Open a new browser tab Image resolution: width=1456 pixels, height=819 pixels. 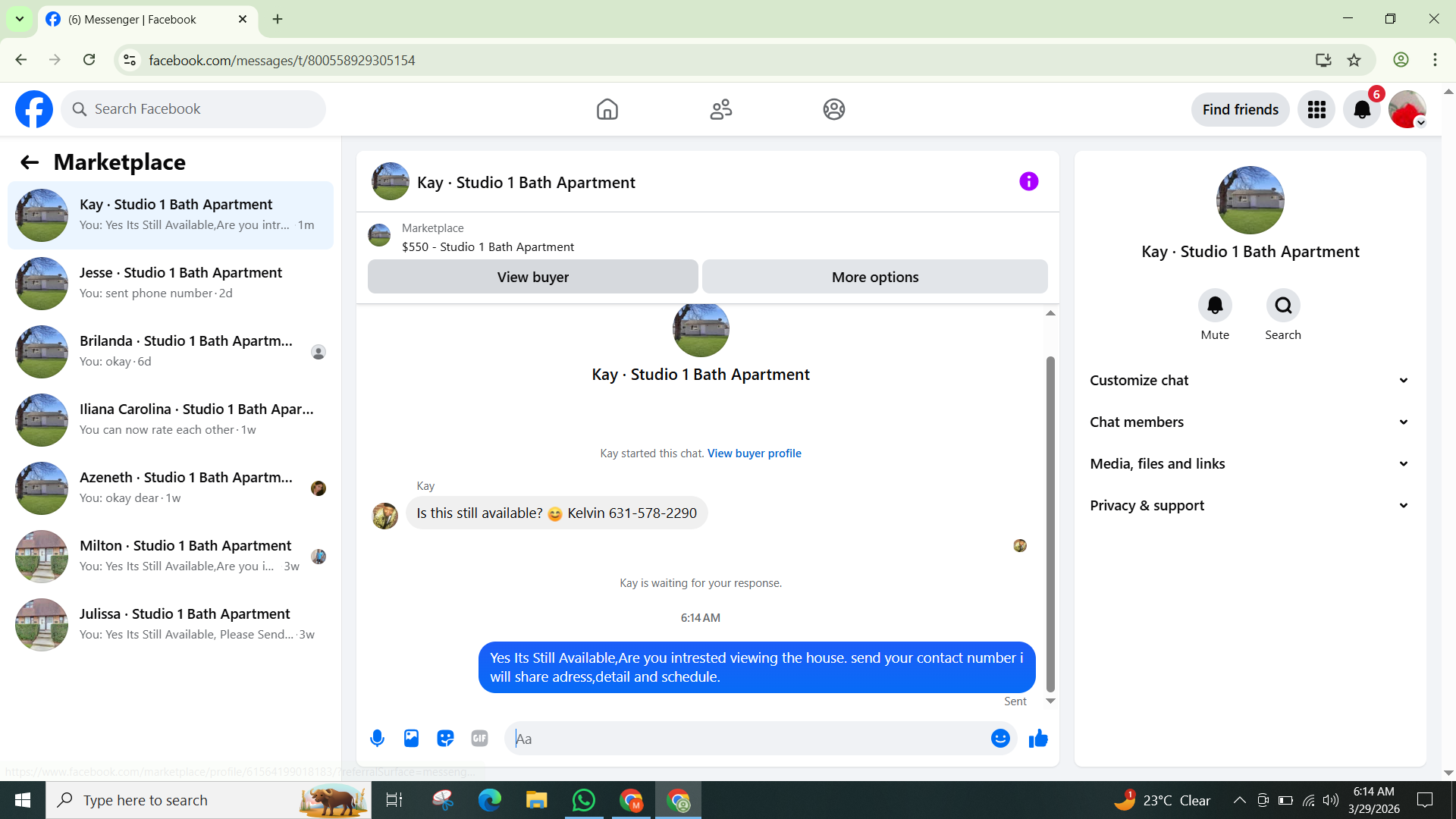[278, 20]
